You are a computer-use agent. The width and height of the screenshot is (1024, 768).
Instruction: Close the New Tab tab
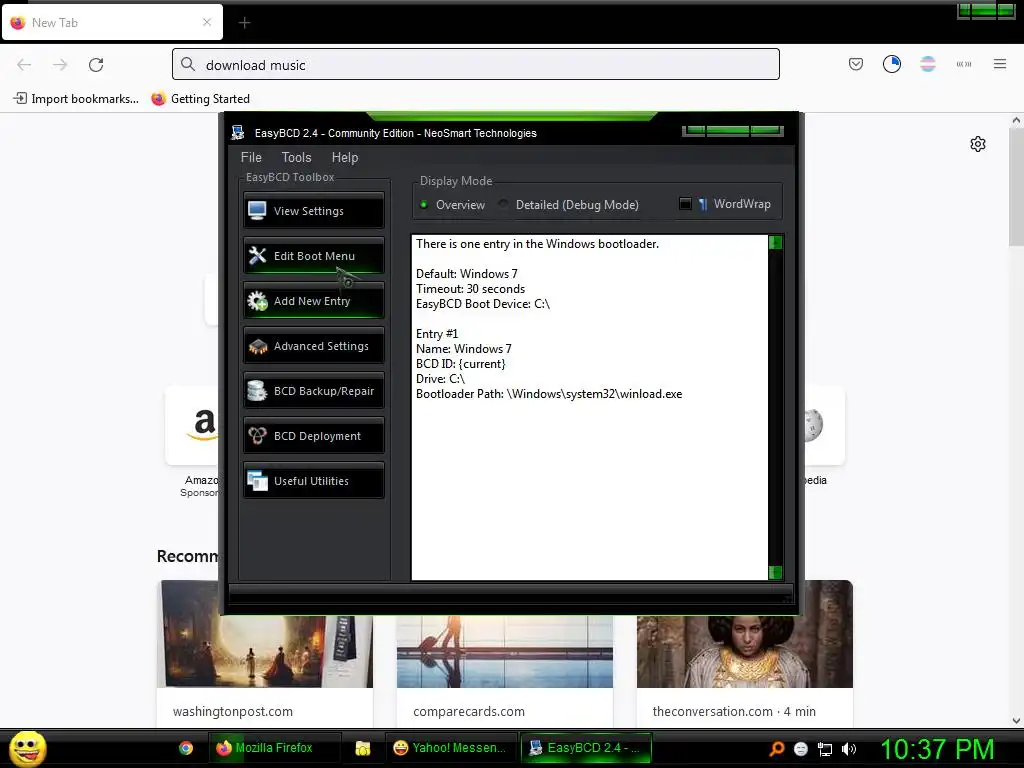point(206,22)
